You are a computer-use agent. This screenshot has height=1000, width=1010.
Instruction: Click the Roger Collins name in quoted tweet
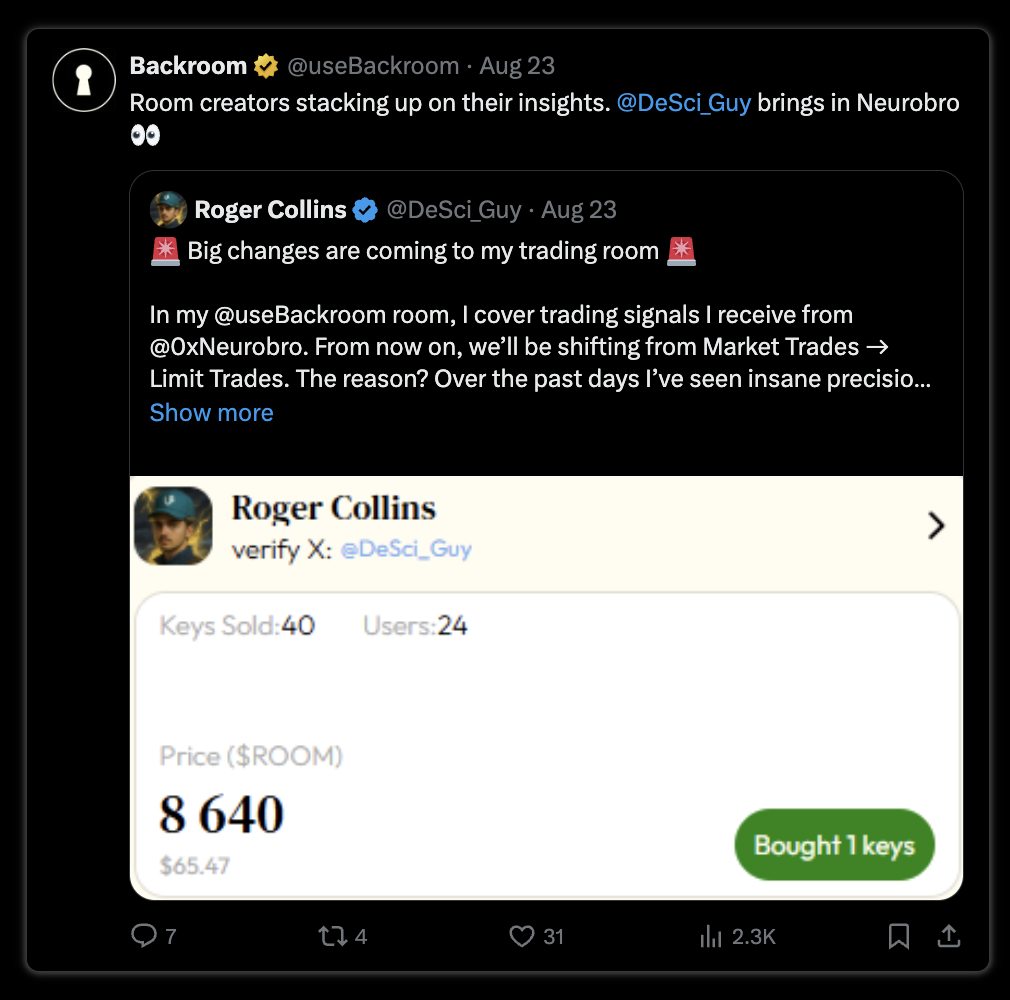click(x=271, y=209)
